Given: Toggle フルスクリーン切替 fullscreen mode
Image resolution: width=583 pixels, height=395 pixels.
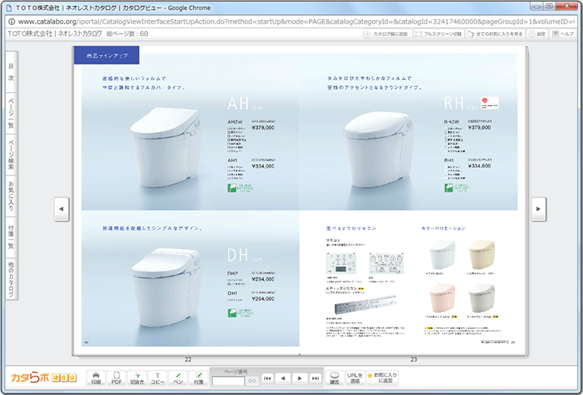Looking at the screenshot, I should coord(439,34).
